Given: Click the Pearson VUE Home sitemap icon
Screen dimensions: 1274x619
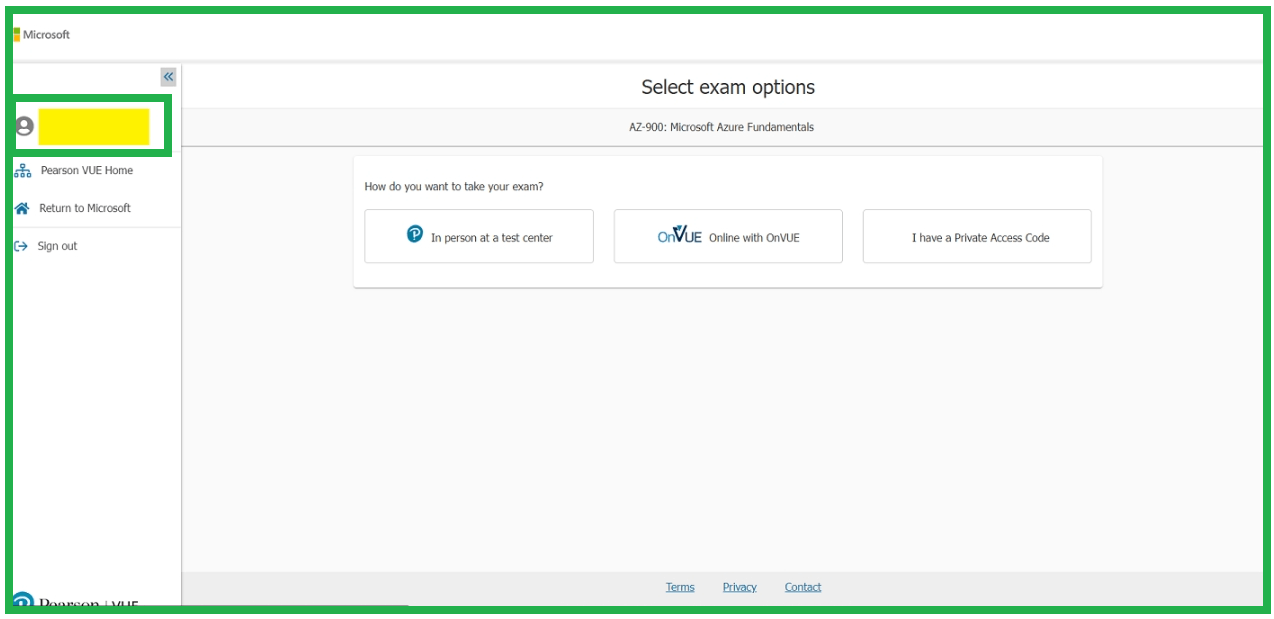Looking at the screenshot, I should [x=22, y=171].
